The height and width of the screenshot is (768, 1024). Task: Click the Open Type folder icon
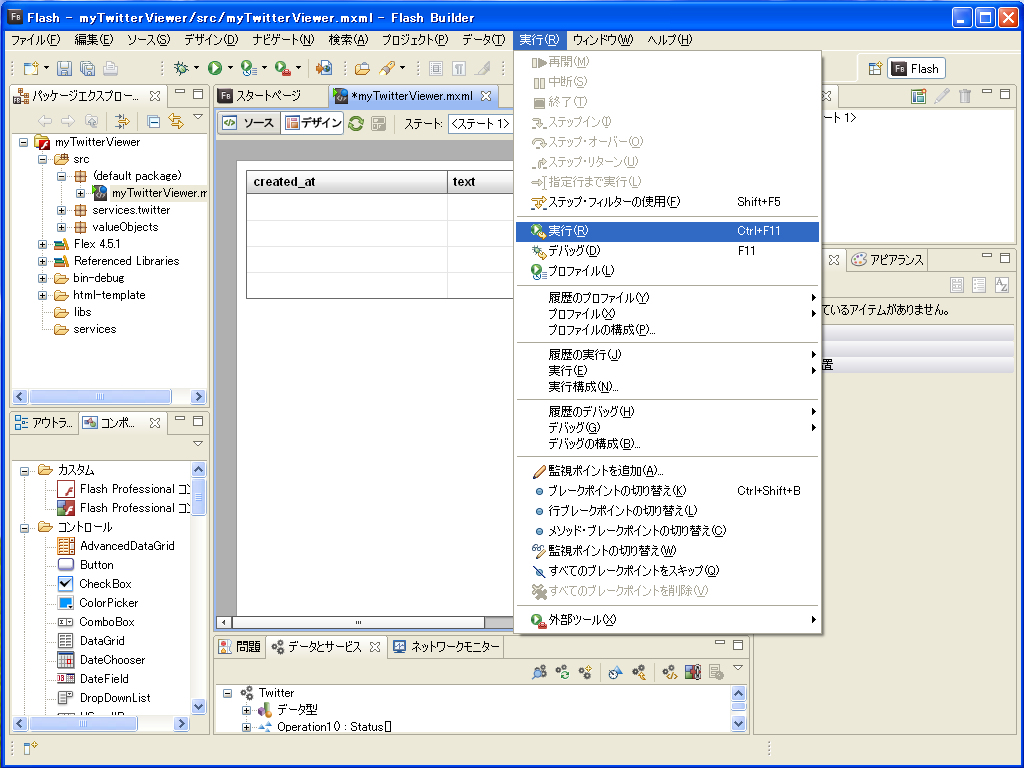362,68
